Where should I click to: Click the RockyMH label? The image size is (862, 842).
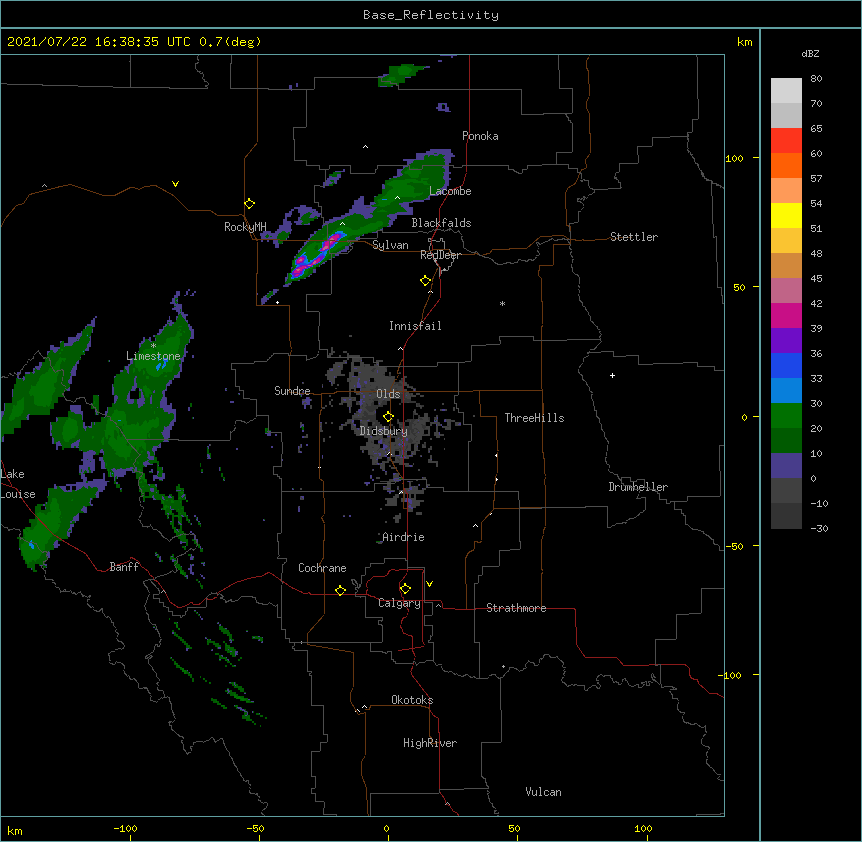coord(245,227)
